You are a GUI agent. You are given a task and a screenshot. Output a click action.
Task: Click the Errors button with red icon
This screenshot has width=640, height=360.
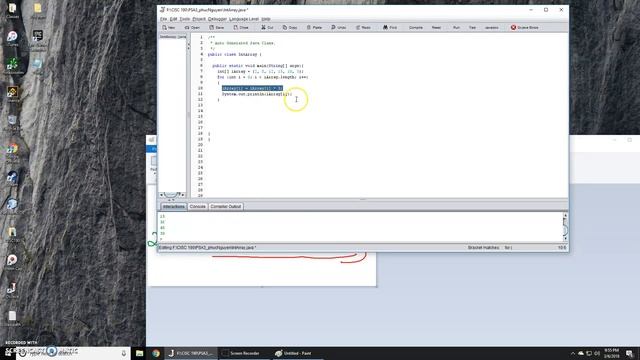(x=524, y=27)
